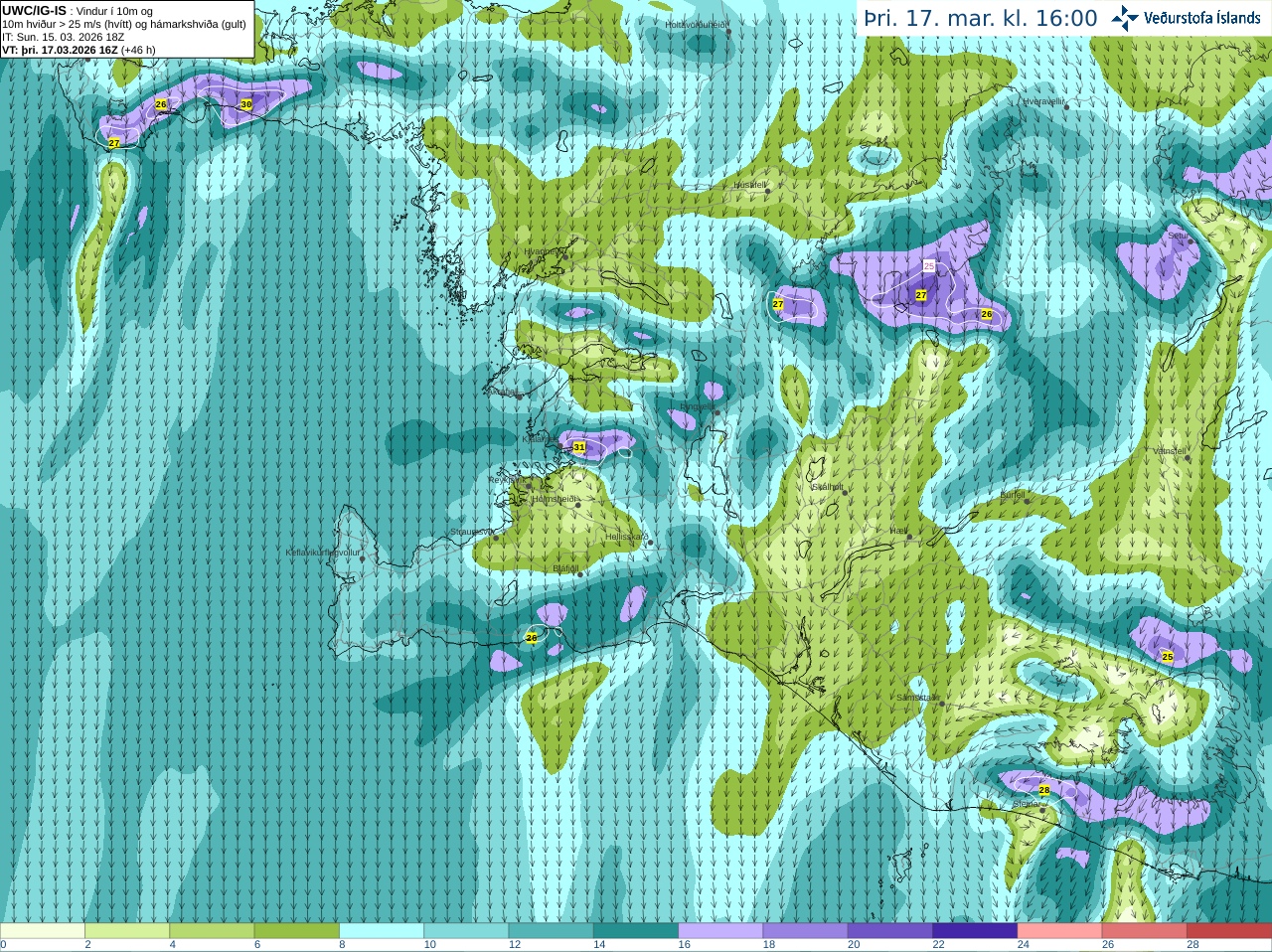The width and height of the screenshot is (1272, 952).
Task: Click the Búrfell station label
Action: click(1013, 494)
